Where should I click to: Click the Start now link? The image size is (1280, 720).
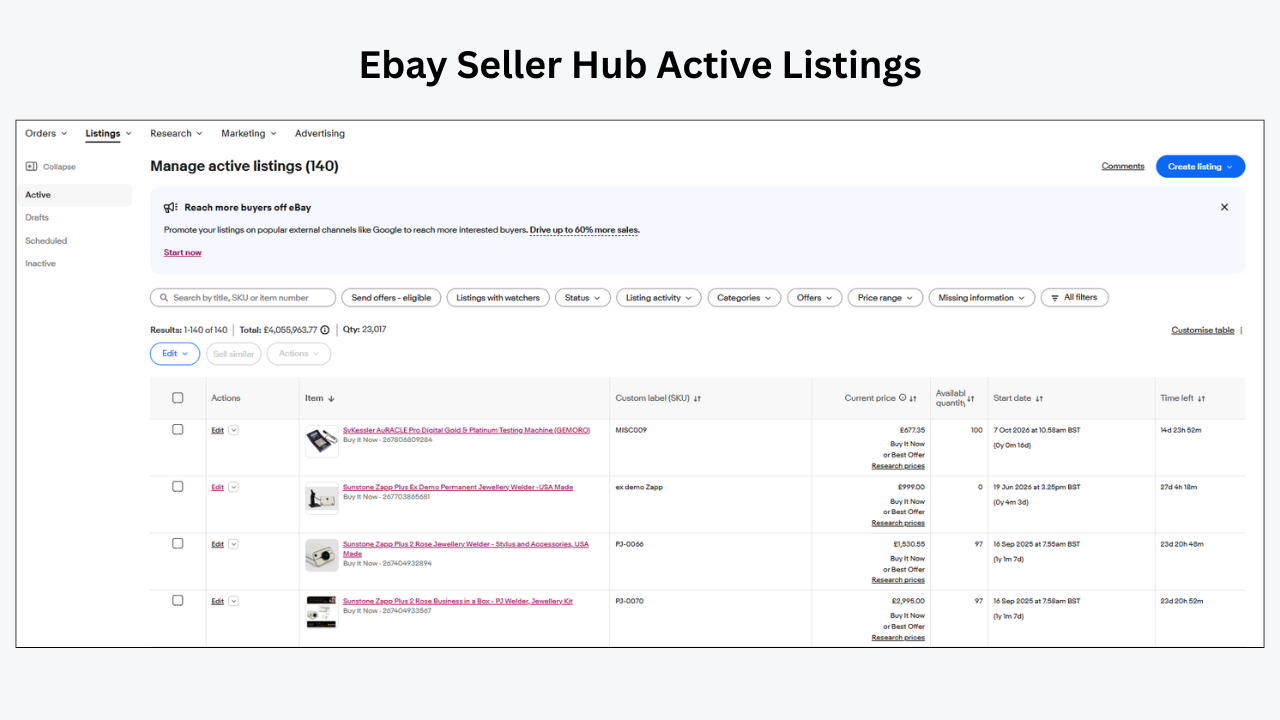pos(183,253)
